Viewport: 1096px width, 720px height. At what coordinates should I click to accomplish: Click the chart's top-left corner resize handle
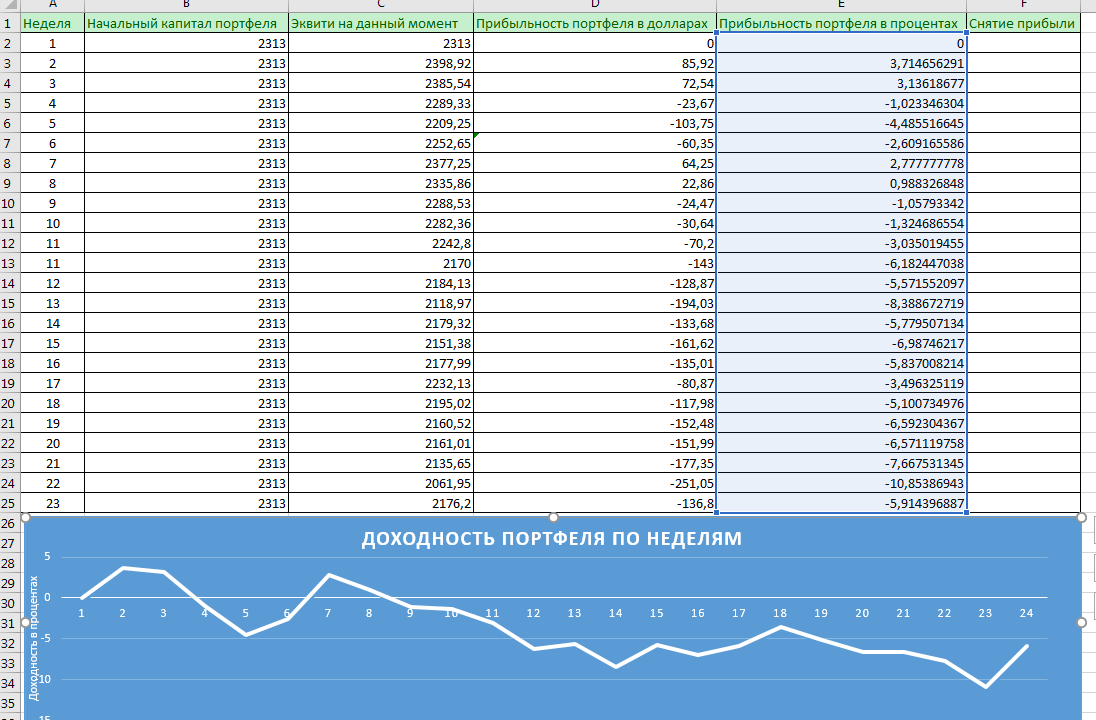coord(25,517)
